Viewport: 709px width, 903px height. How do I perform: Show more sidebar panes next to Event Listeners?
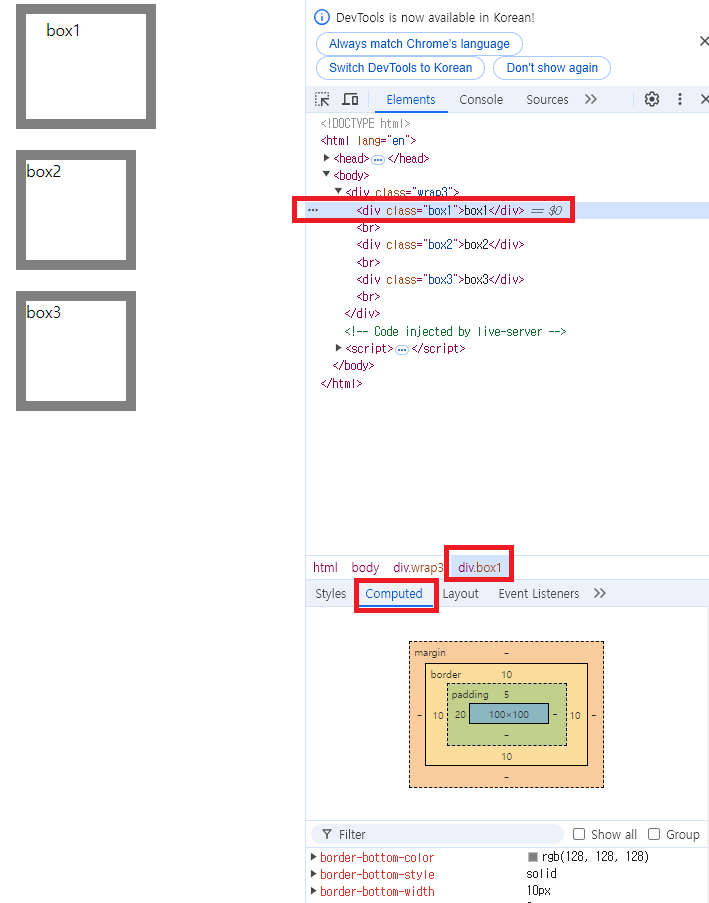point(600,593)
